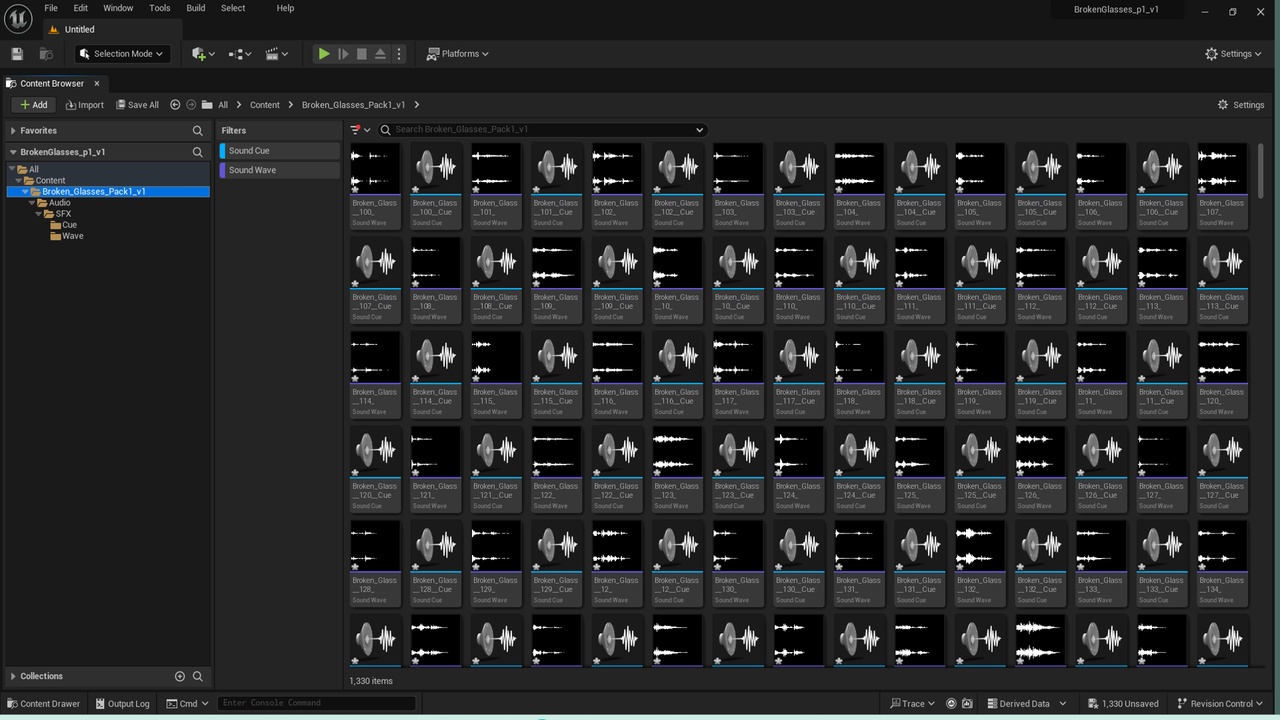Expand the Favorites section
This screenshot has width=1280, height=720.
click(x=13, y=131)
